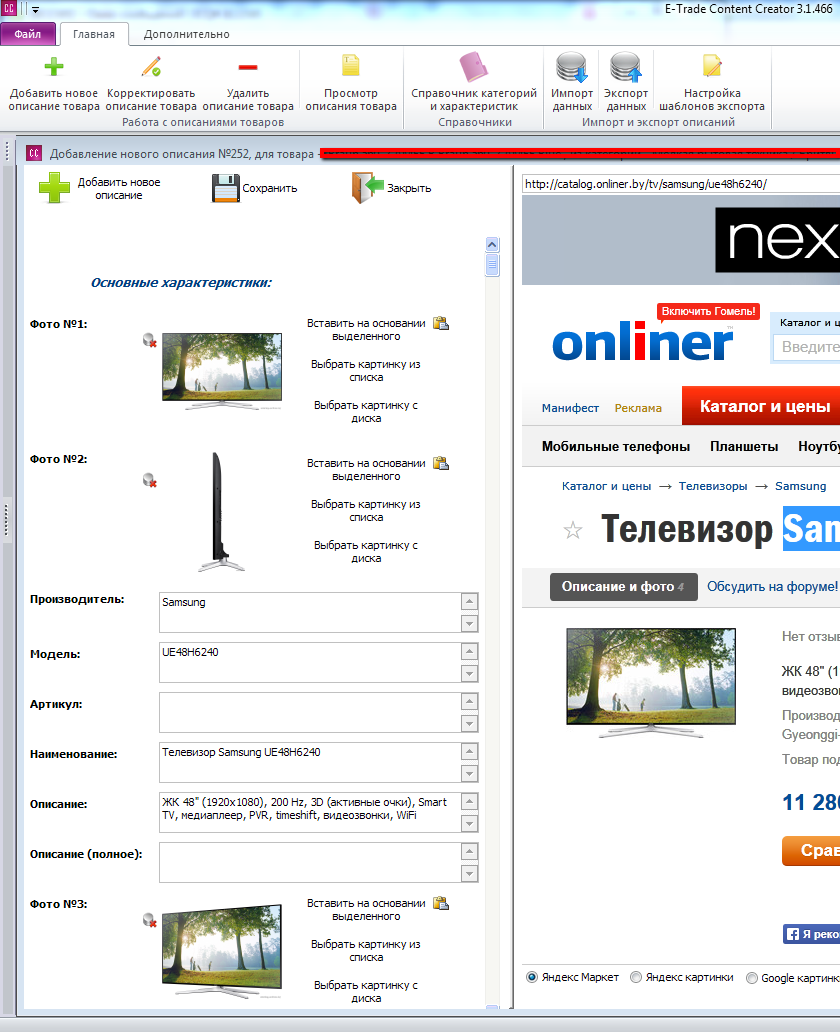This screenshot has width=840, height=1032.
Task: Open Мобильные телефоны category menu
Action: click(x=616, y=446)
